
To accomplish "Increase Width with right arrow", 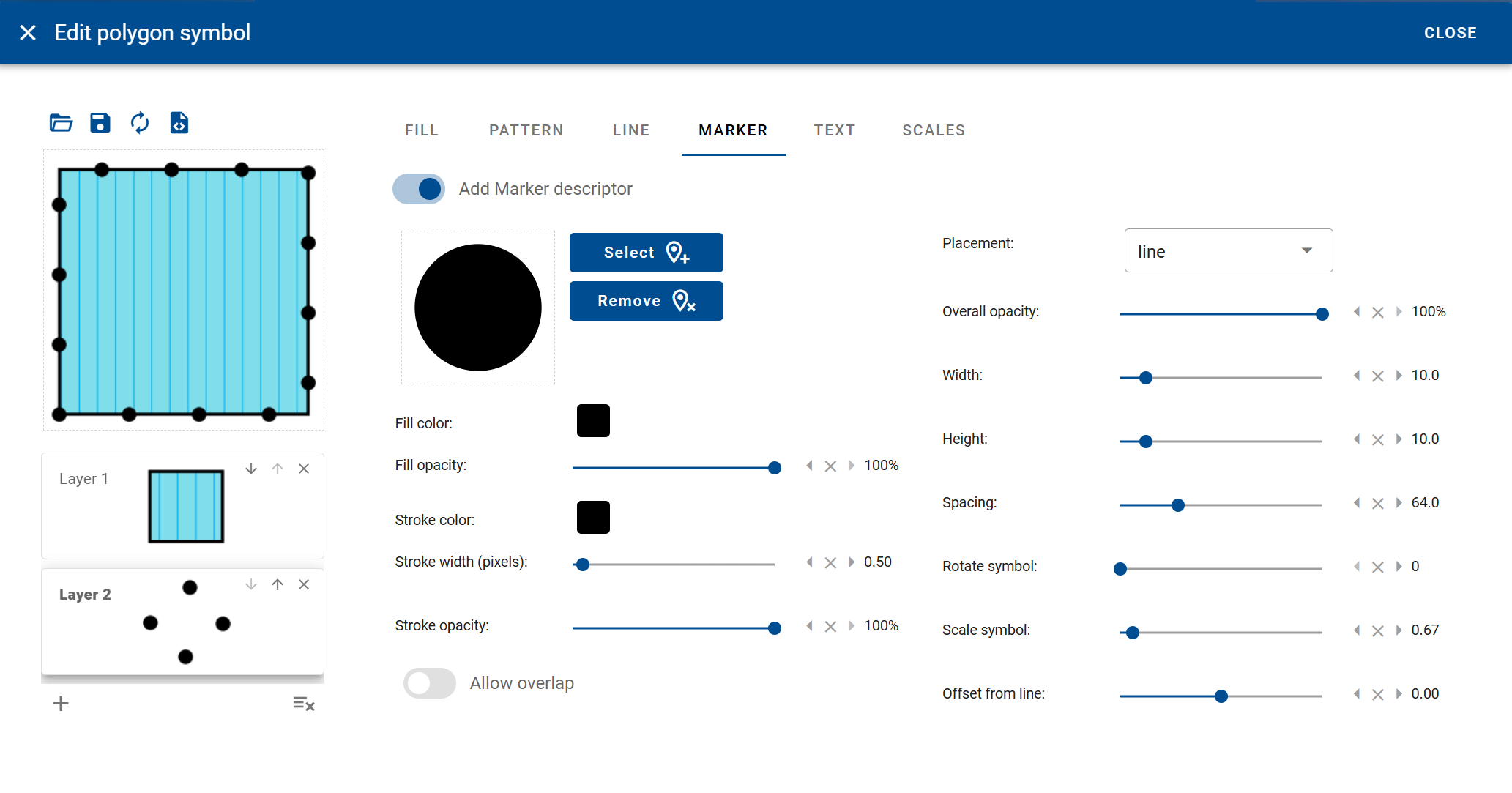I will [1399, 376].
